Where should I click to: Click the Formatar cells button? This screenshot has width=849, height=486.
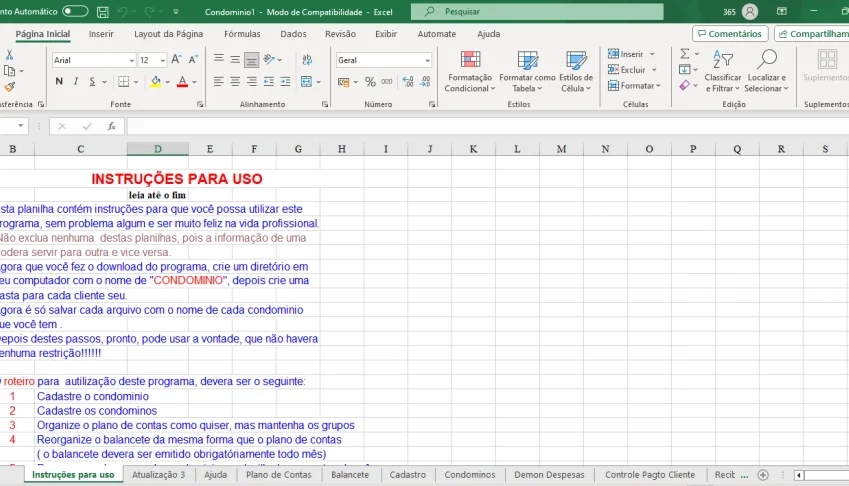(634, 86)
